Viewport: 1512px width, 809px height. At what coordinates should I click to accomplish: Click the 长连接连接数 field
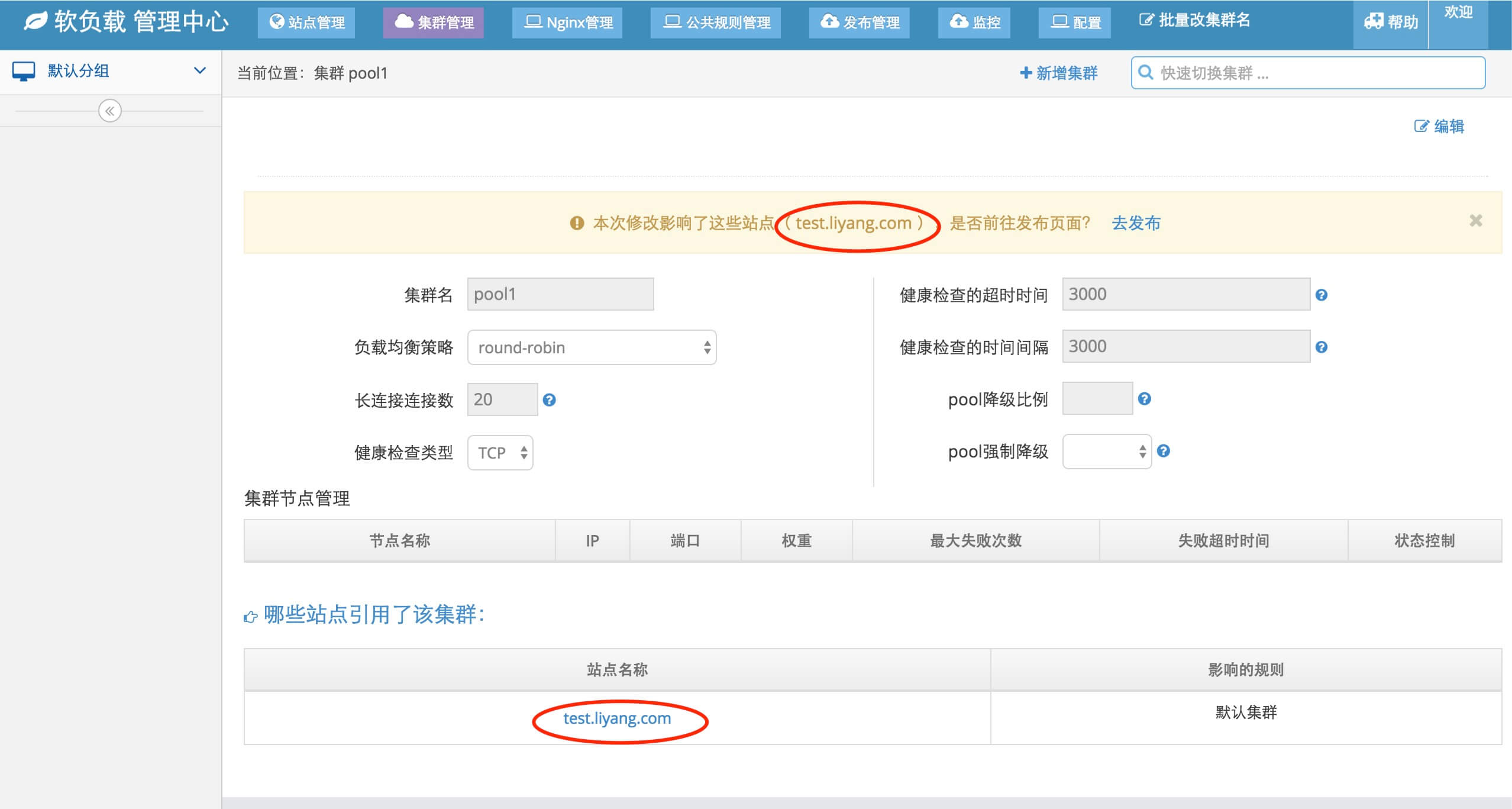click(503, 399)
